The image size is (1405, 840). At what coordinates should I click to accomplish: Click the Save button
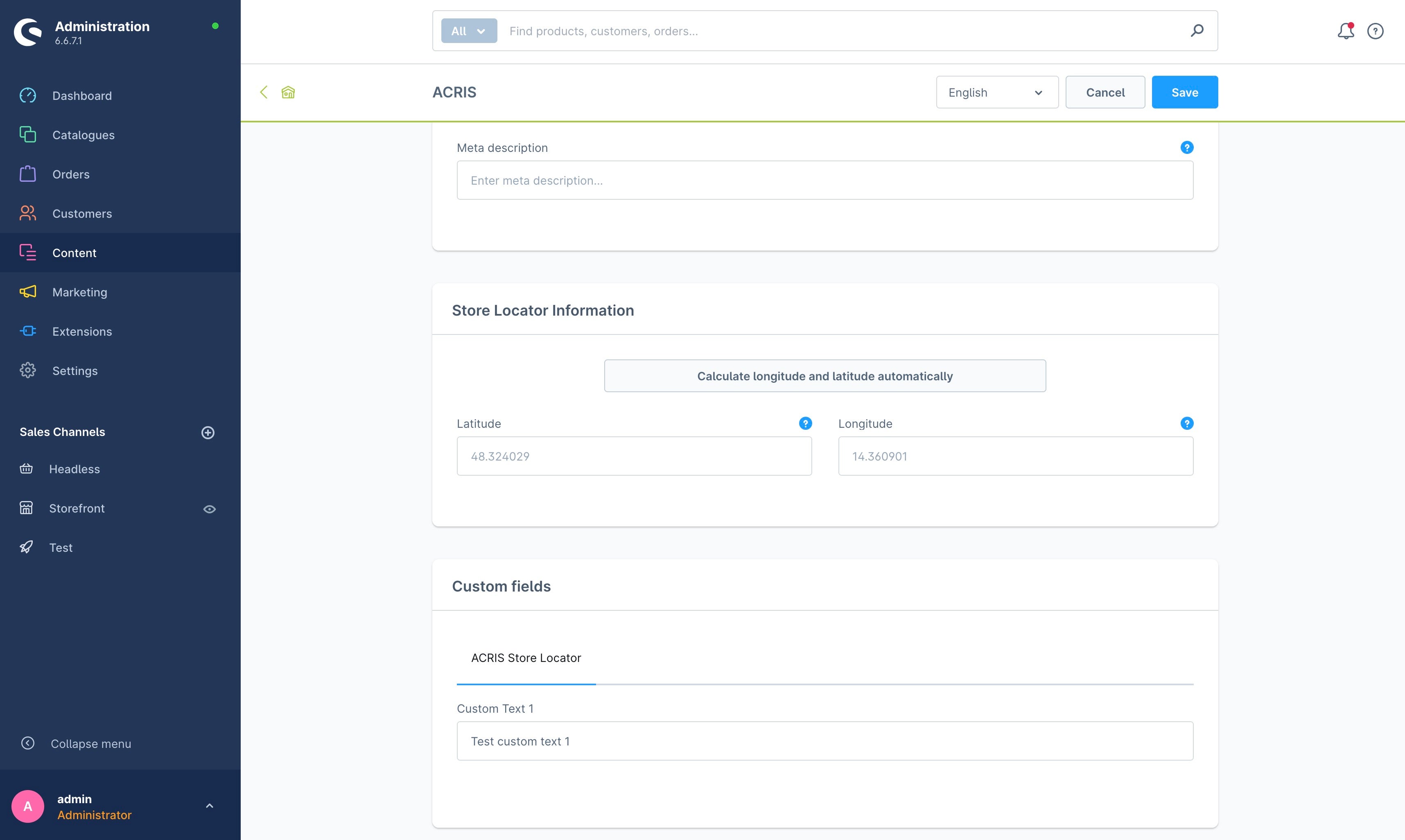[x=1185, y=92]
